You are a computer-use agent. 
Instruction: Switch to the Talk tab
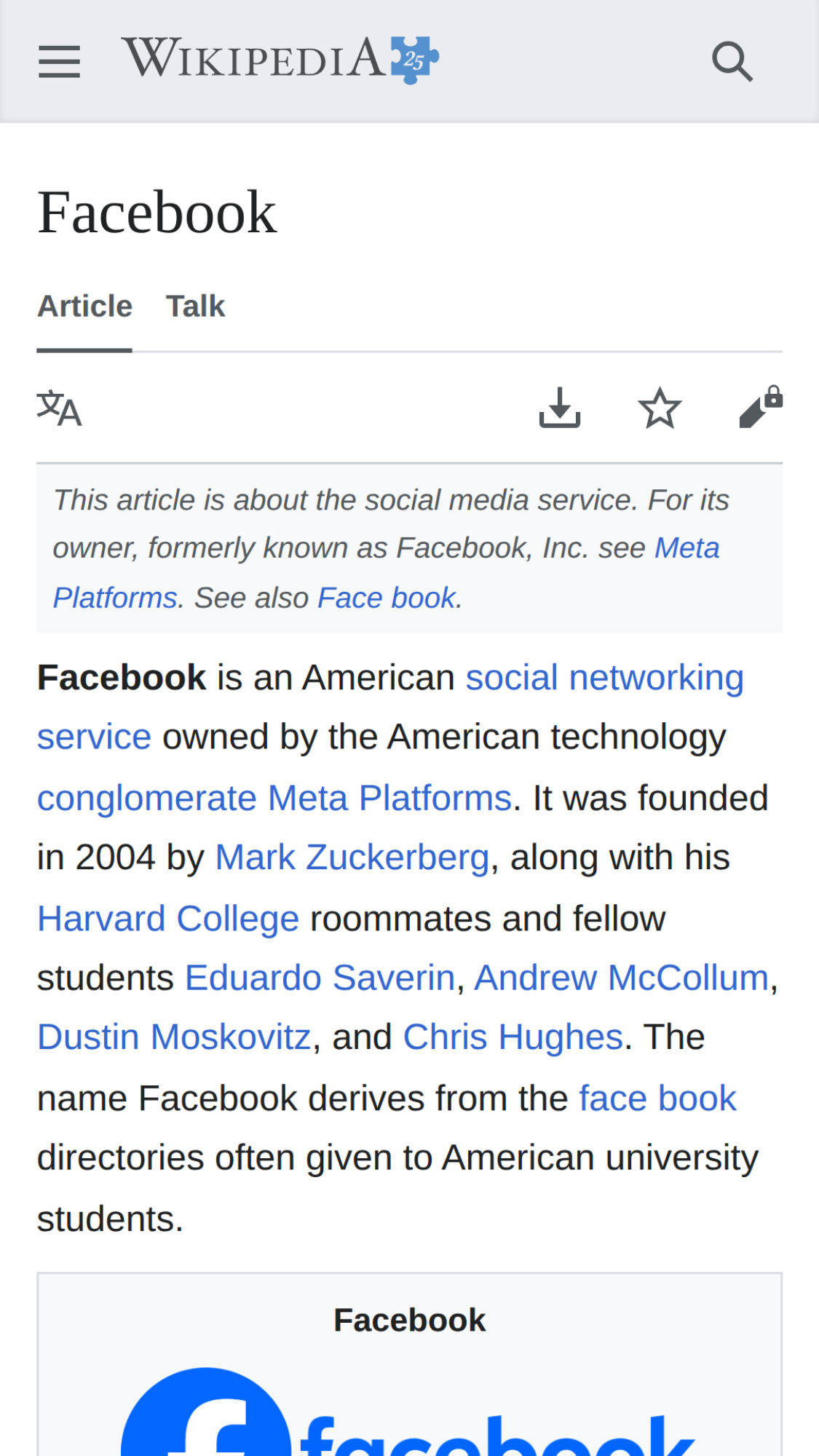(195, 306)
